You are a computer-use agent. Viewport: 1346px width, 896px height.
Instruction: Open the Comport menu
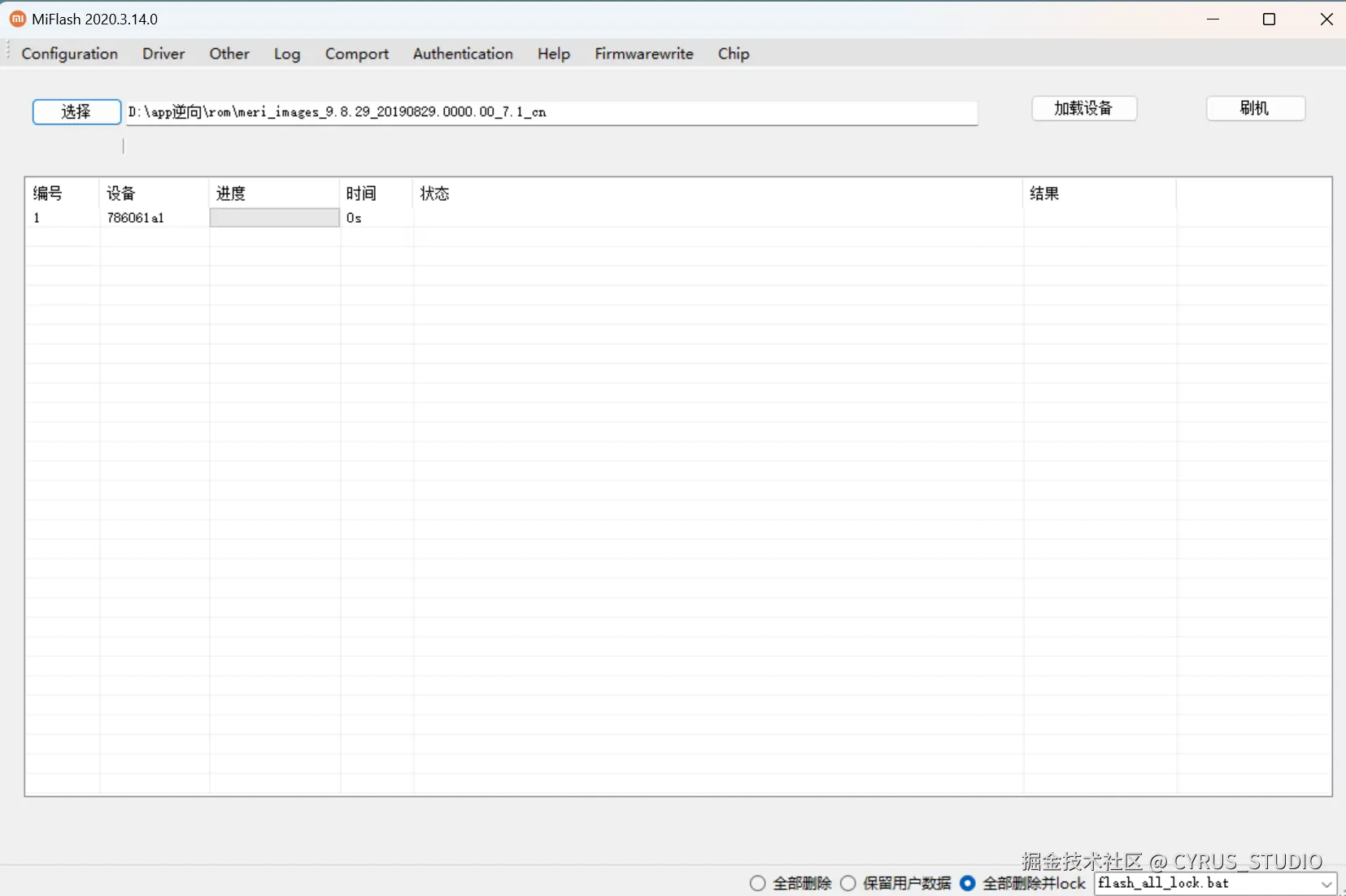point(357,54)
